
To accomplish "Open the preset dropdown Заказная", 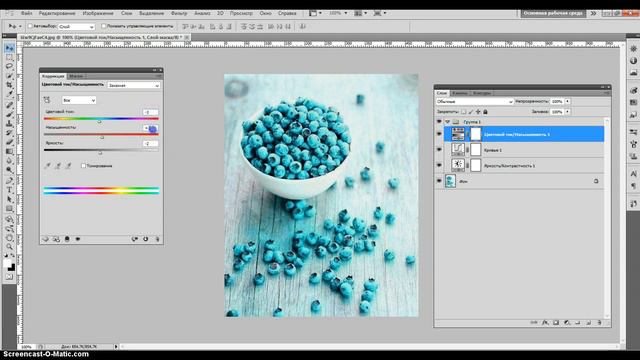I will pos(133,85).
